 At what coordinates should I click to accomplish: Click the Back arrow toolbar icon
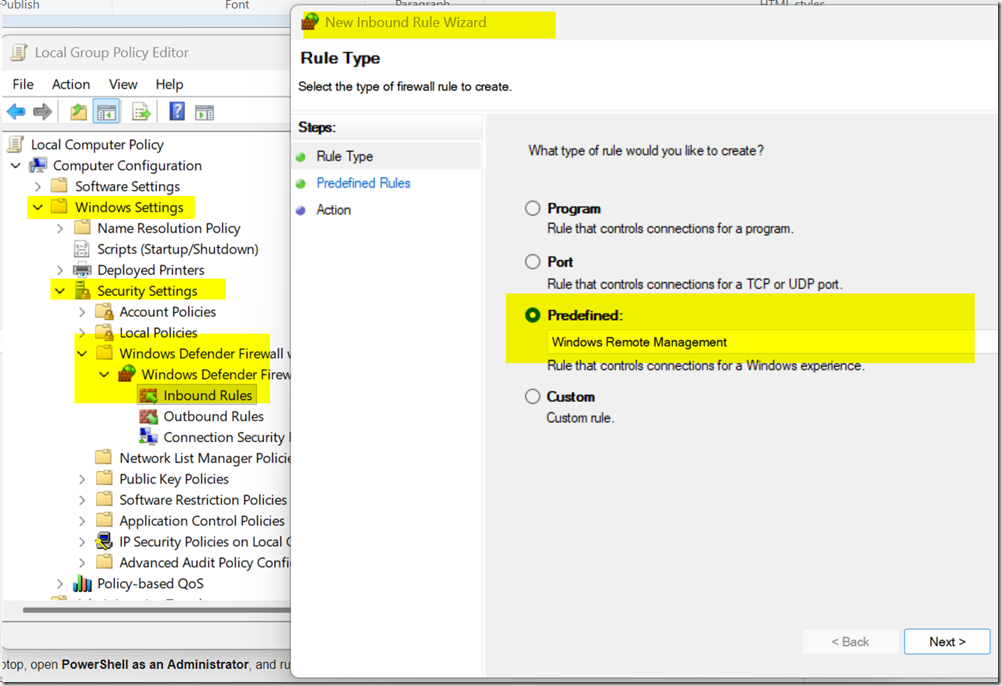(x=16, y=112)
